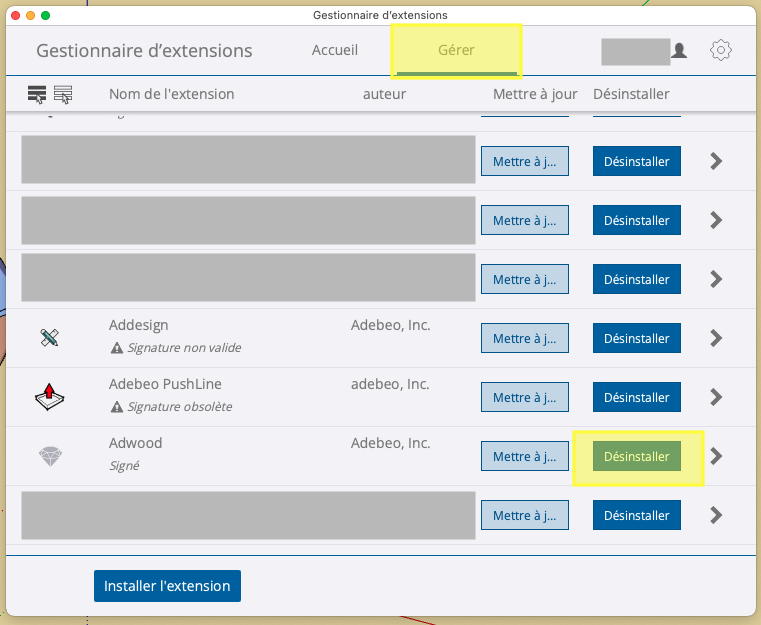Click Désinstaller for Adwood
This screenshot has width=761, height=625.
click(637, 456)
